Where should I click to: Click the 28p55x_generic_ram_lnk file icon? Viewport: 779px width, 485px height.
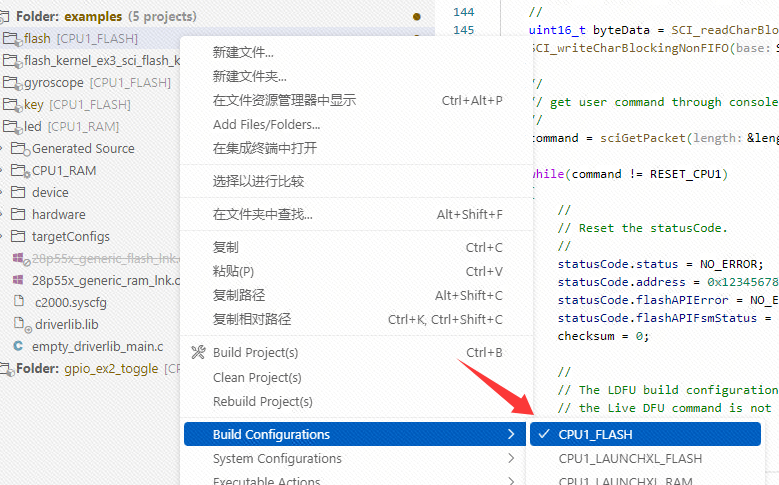coord(18,280)
